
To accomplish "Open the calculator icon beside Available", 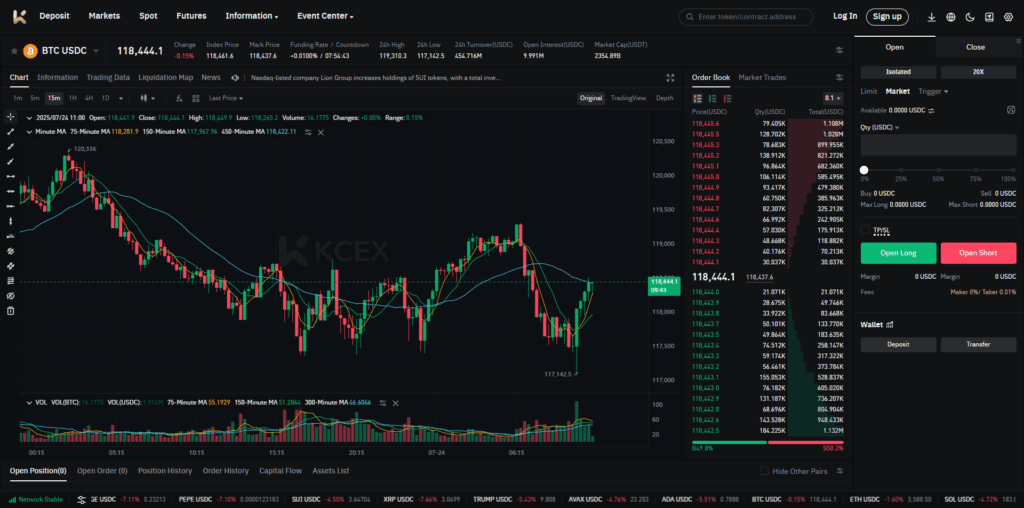I will click(x=1011, y=110).
